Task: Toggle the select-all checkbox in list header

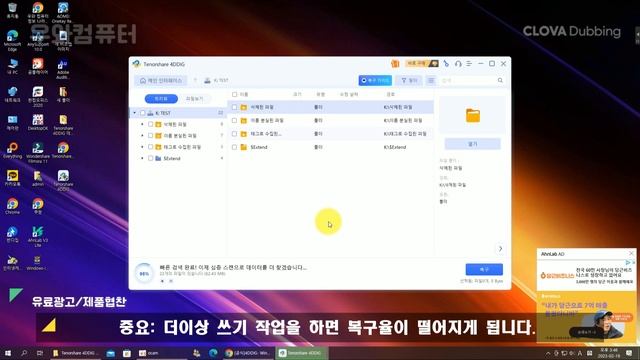Action: click(x=234, y=94)
